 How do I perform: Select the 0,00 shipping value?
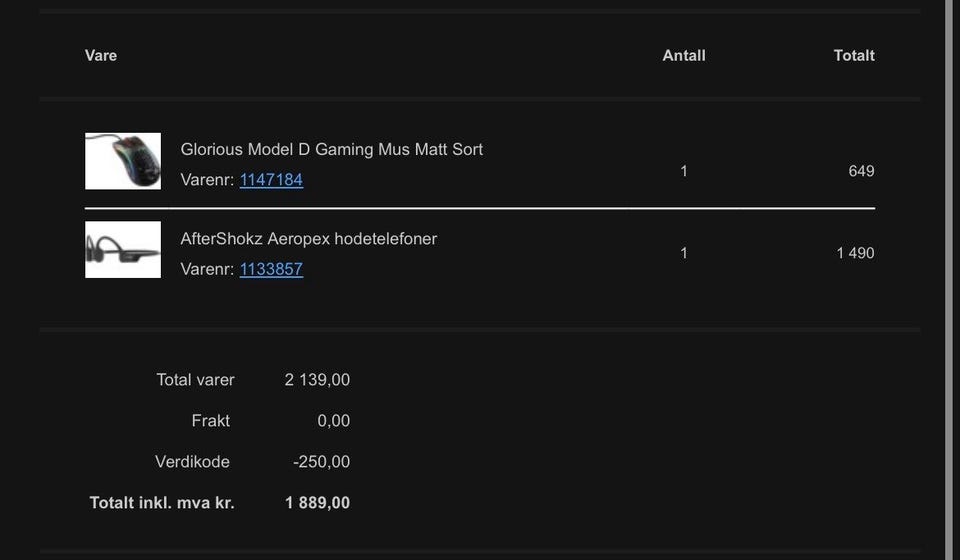[334, 421]
